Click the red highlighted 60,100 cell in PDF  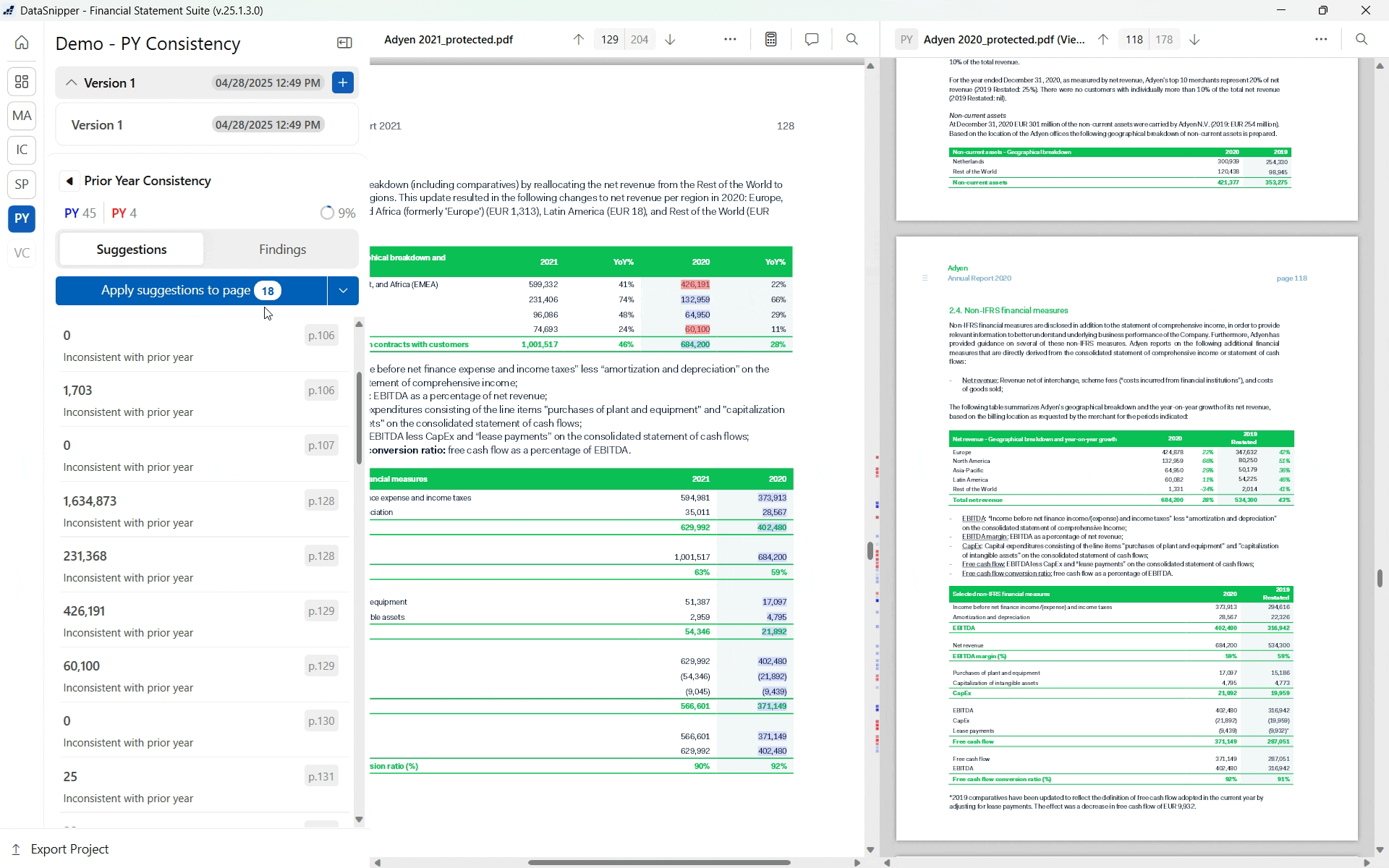[697, 330]
